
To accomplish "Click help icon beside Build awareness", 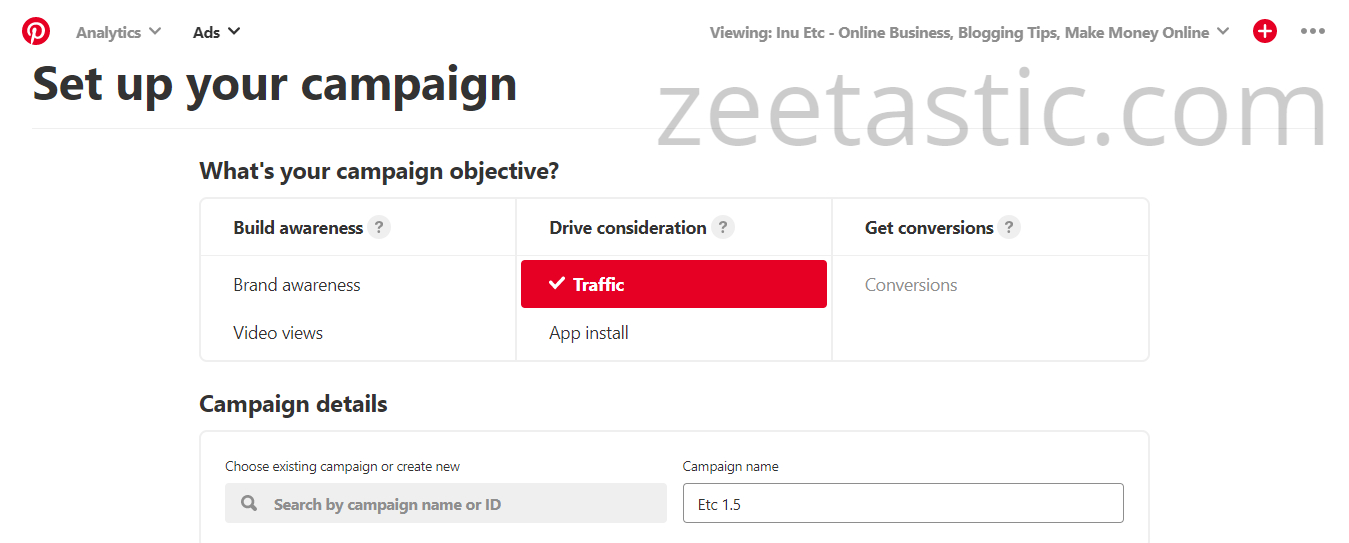I will click(x=378, y=228).
